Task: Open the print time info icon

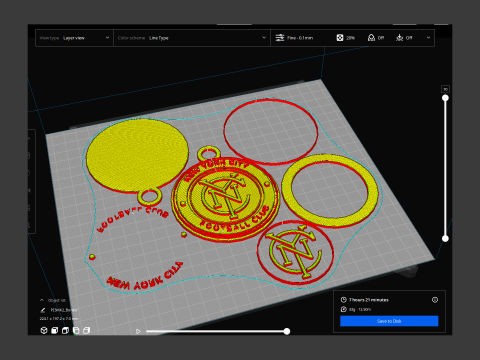Action: pyautogui.click(x=435, y=300)
